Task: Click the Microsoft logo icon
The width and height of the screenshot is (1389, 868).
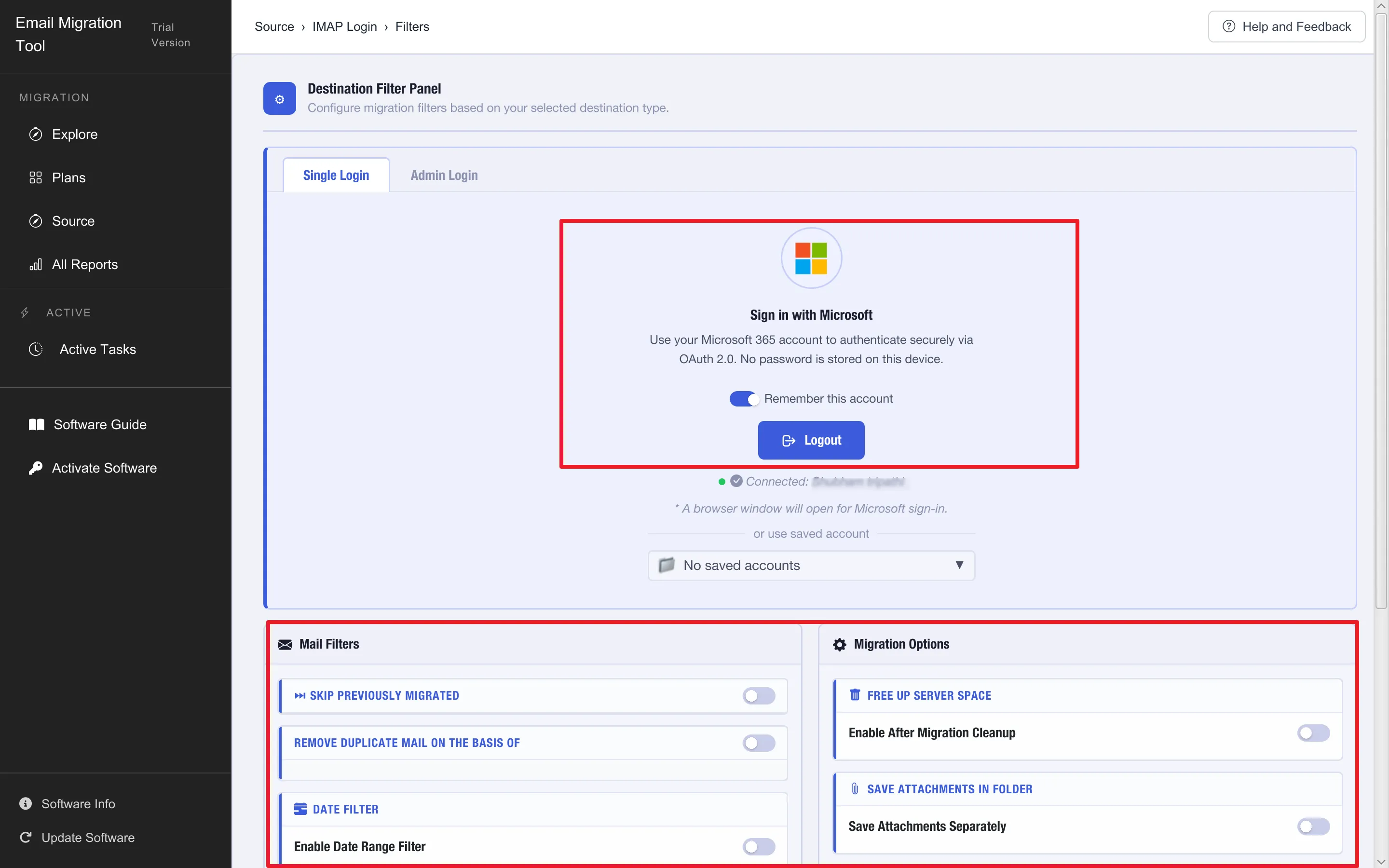Action: click(x=811, y=258)
